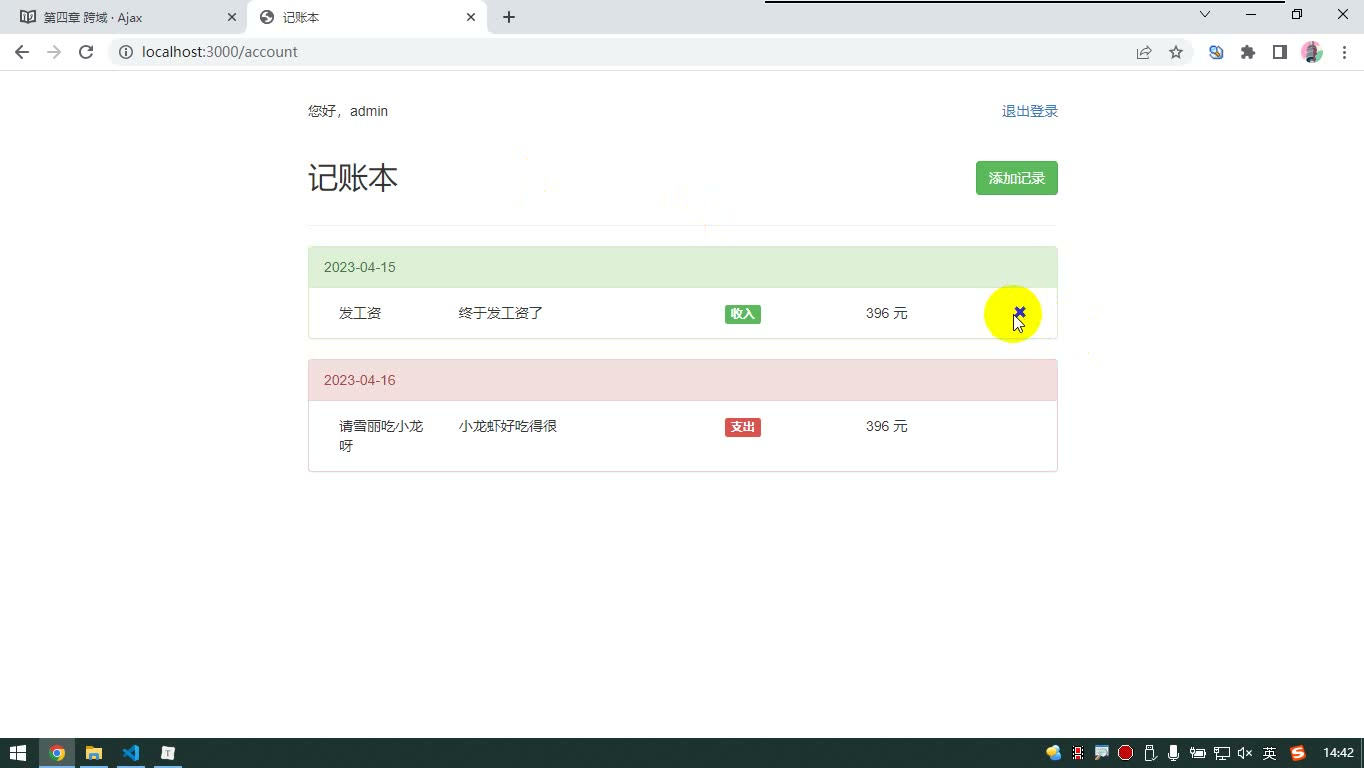Click the 2023-04-16 date header
The height and width of the screenshot is (768, 1364).
click(360, 380)
